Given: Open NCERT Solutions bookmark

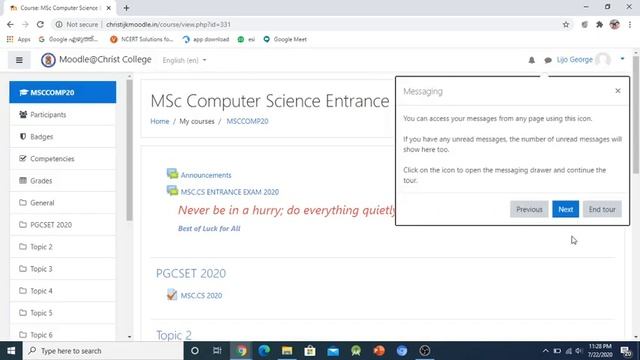Looking at the screenshot, I should click(x=142, y=39).
